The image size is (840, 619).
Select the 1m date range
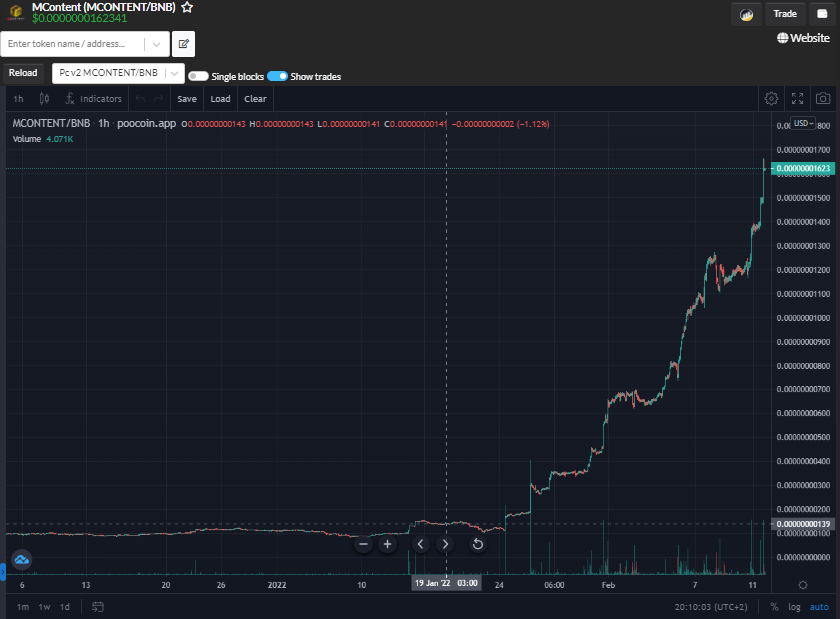22,607
